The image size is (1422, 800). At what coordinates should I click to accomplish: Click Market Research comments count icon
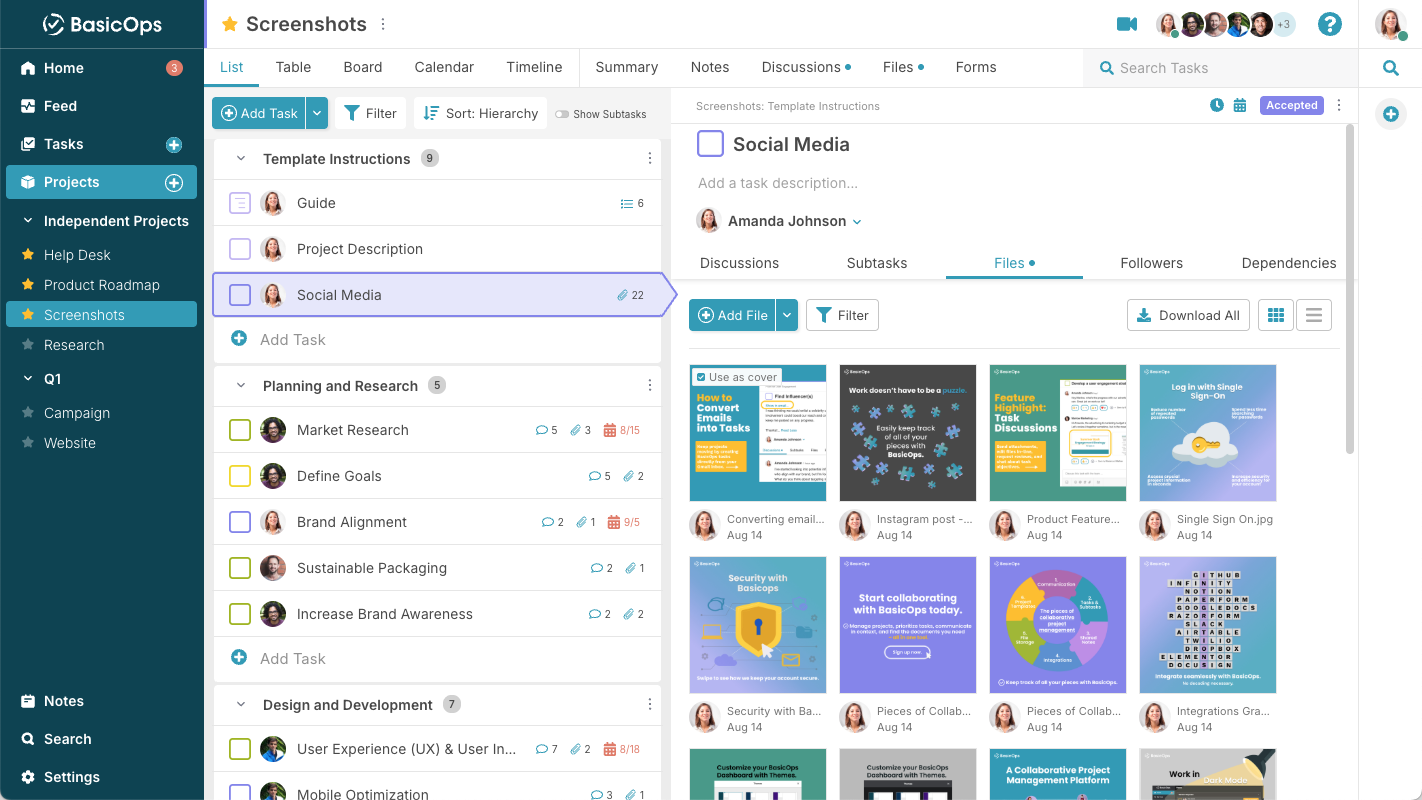pos(546,430)
